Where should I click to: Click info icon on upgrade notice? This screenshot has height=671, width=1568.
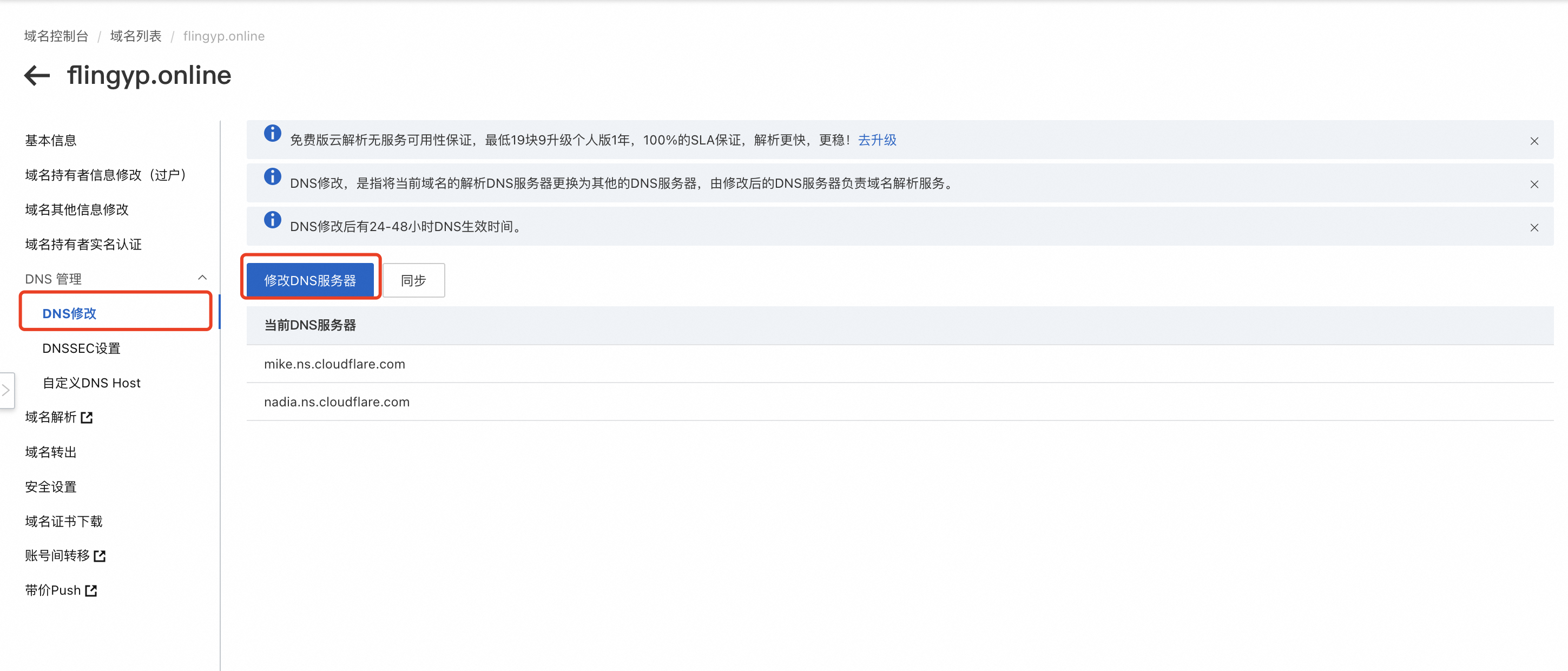[x=272, y=133]
